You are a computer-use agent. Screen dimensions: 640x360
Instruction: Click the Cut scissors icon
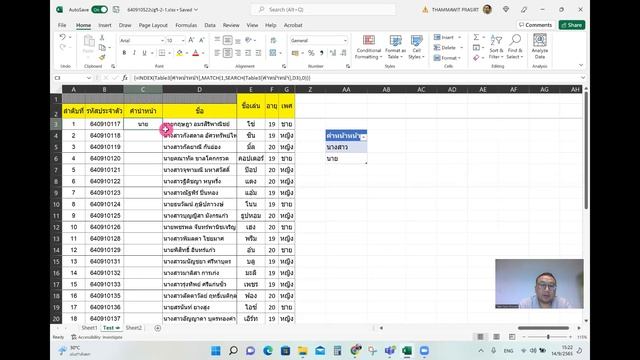pos(102,38)
